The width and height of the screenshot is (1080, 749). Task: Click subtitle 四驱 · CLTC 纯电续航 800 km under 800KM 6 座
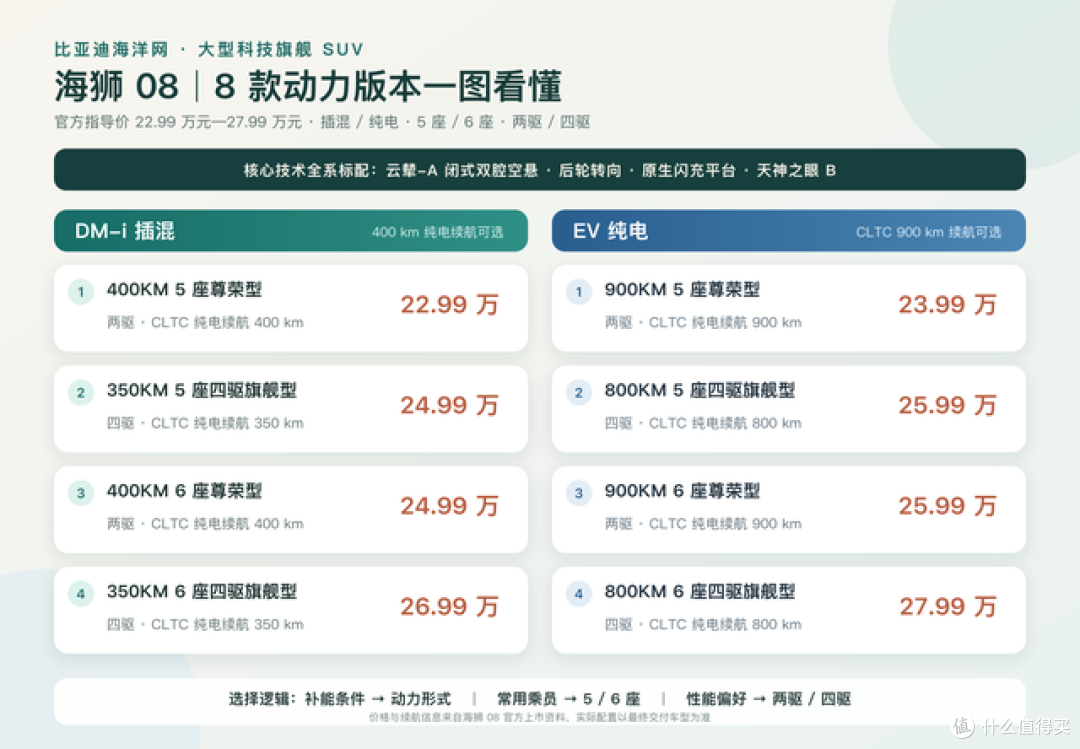[x=703, y=624]
